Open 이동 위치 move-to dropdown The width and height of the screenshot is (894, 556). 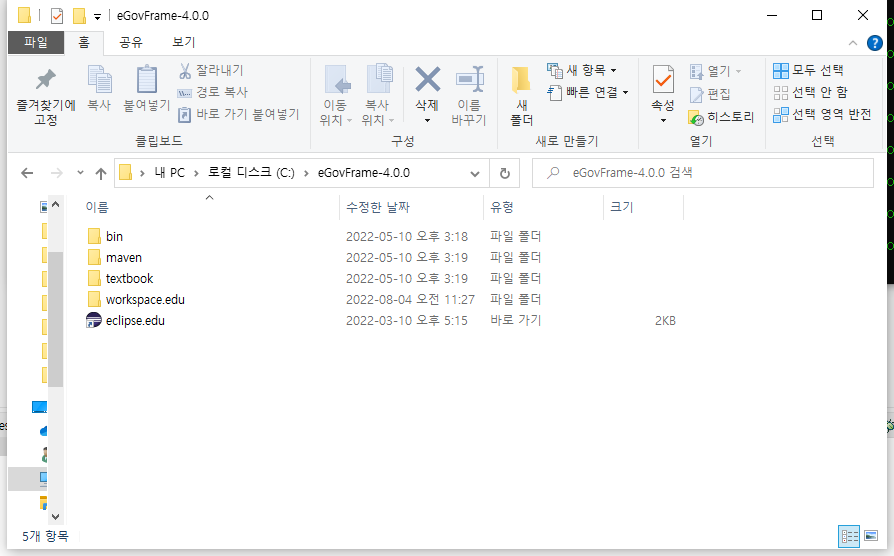pos(335,95)
